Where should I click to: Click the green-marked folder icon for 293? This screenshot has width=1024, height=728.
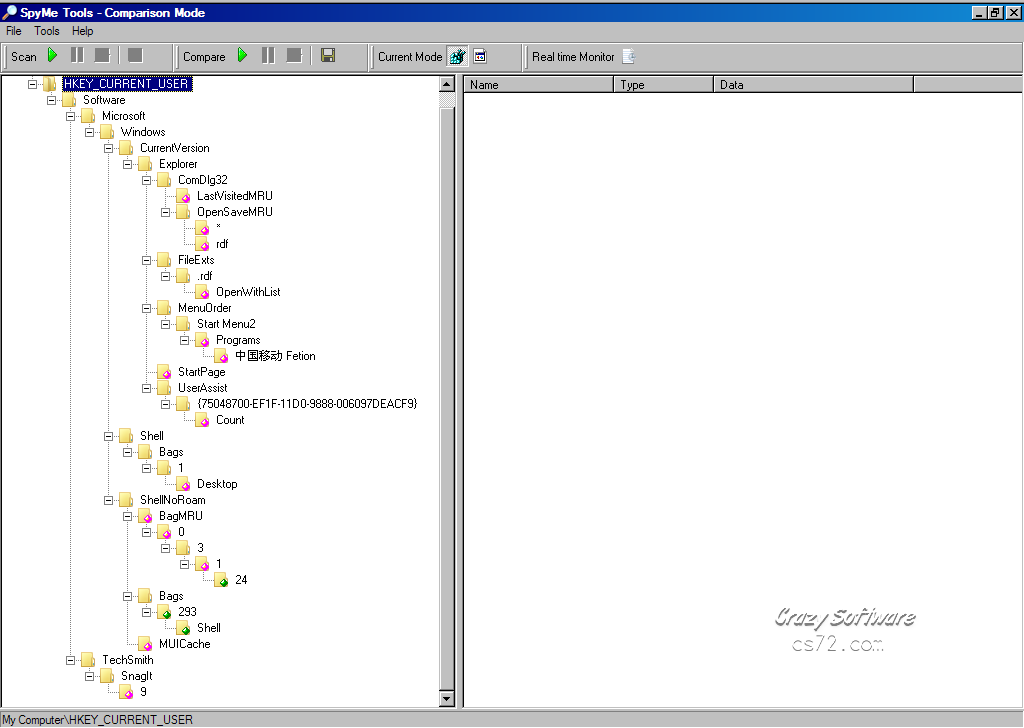tap(164, 612)
